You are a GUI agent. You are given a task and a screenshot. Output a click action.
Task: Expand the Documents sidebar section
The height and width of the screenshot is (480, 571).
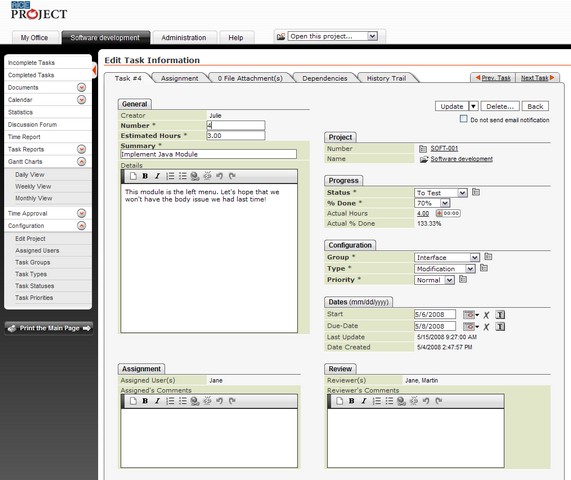click(82, 87)
